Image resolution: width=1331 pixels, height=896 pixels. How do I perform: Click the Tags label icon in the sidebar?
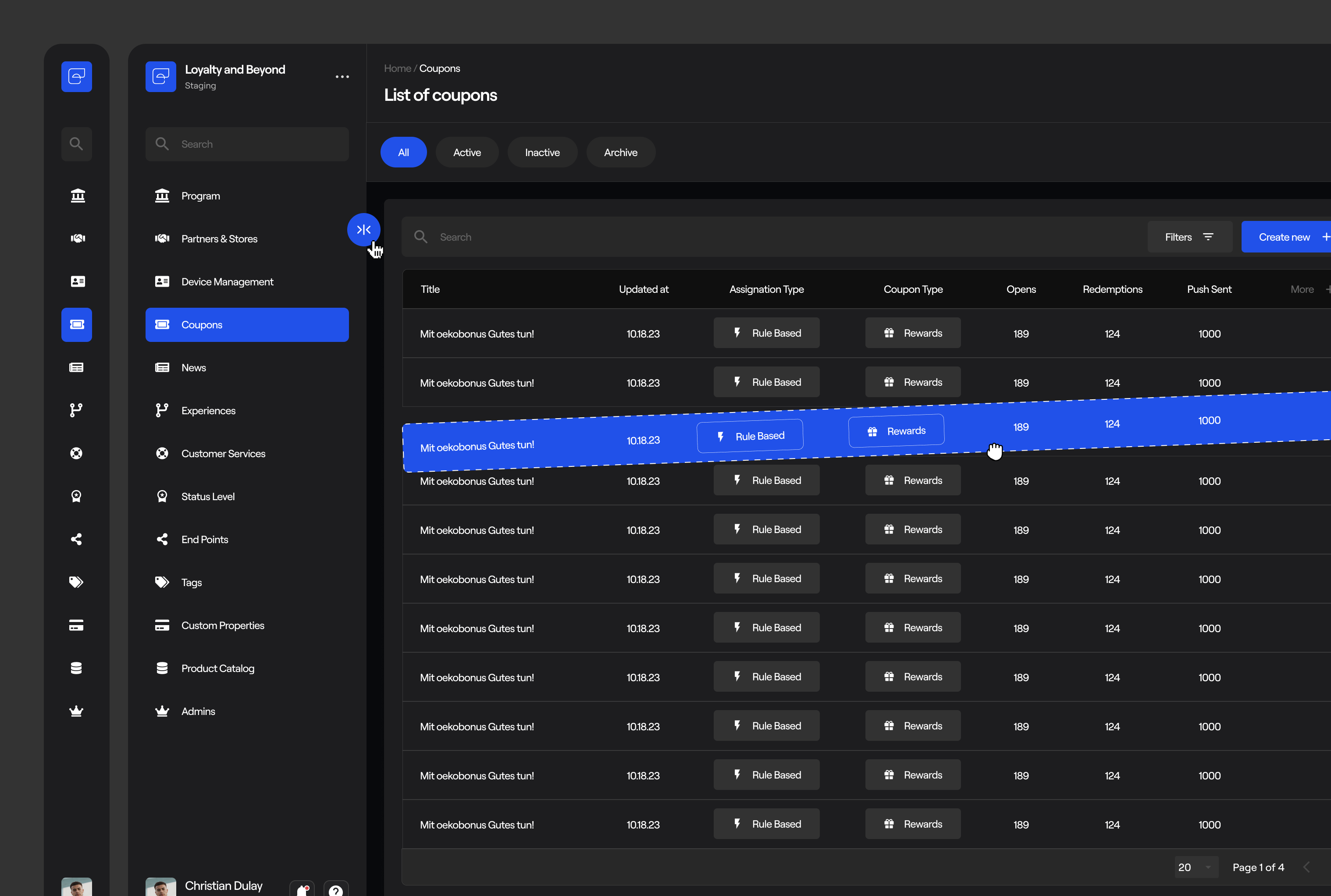162,582
